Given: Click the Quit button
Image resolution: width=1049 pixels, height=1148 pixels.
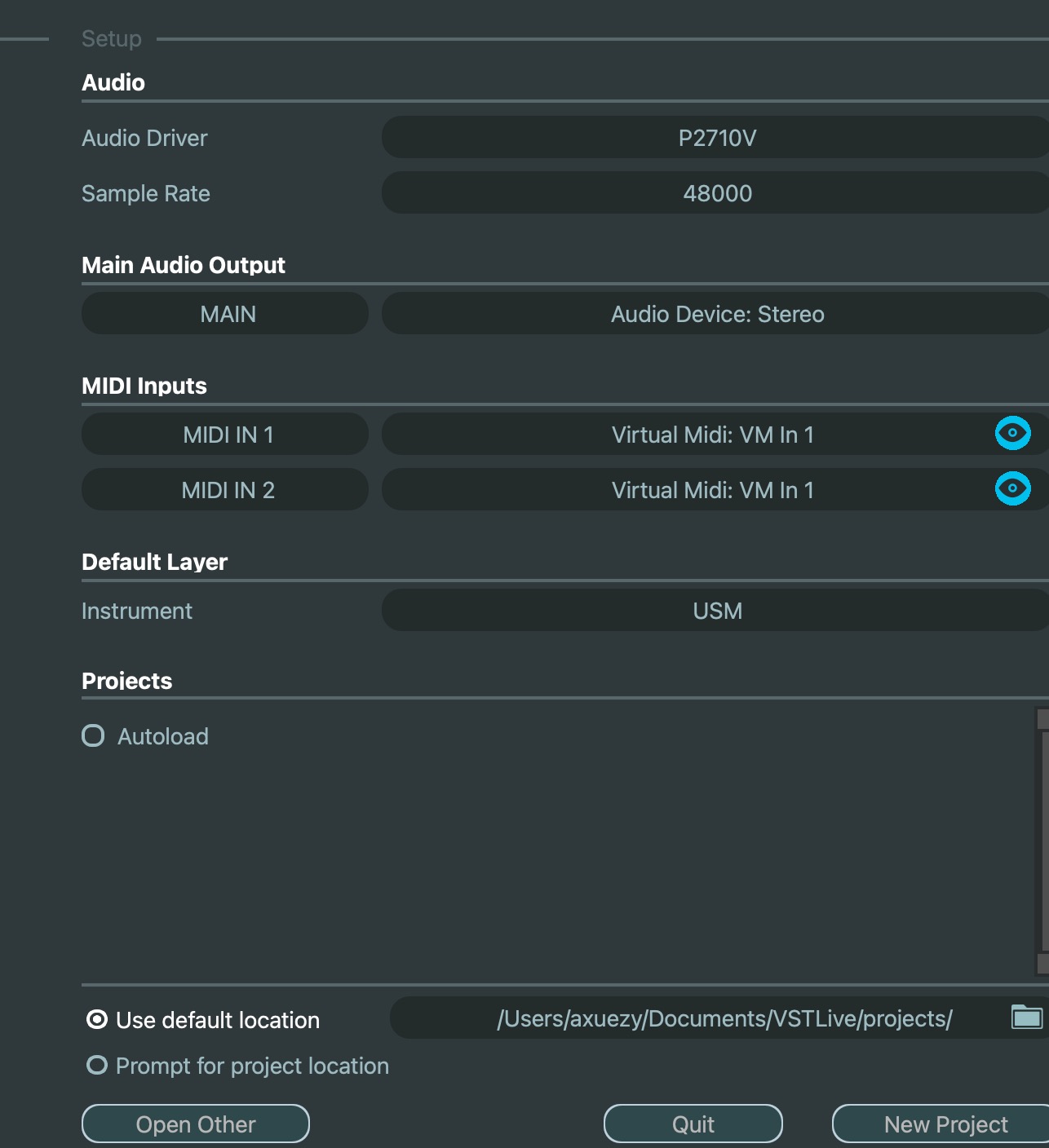Looking at the screenshot, I should pos(693,1124).
